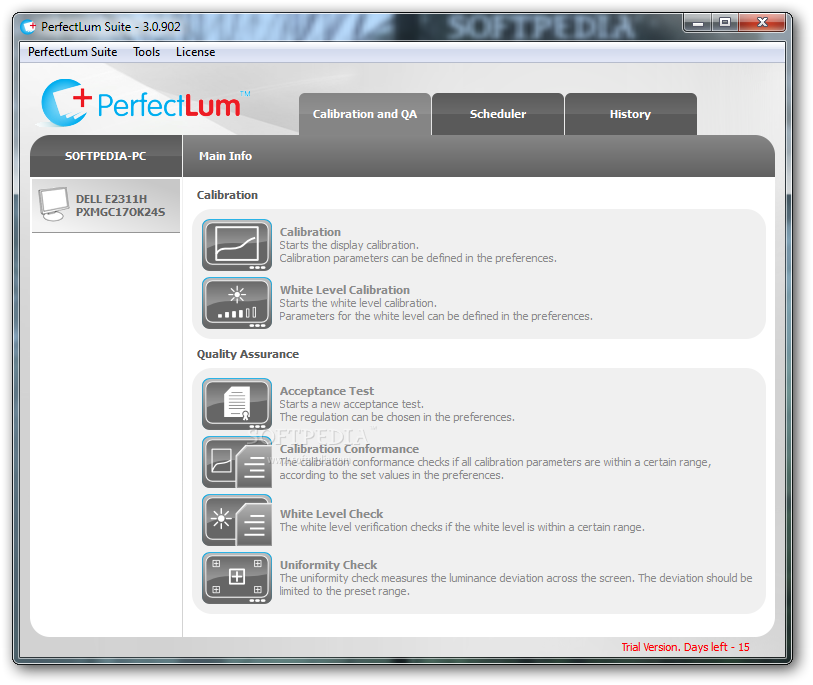Image resolution: width=813 pixels, height=685 pixels.
Task: Click the Uniformity Check title
Action: [x=328, y=565]
